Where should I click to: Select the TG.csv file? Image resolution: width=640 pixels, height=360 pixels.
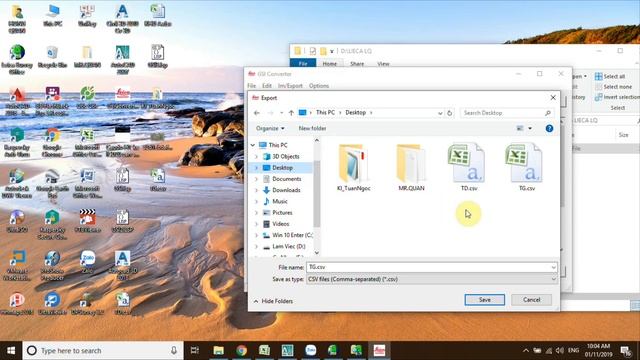[526, 167]
